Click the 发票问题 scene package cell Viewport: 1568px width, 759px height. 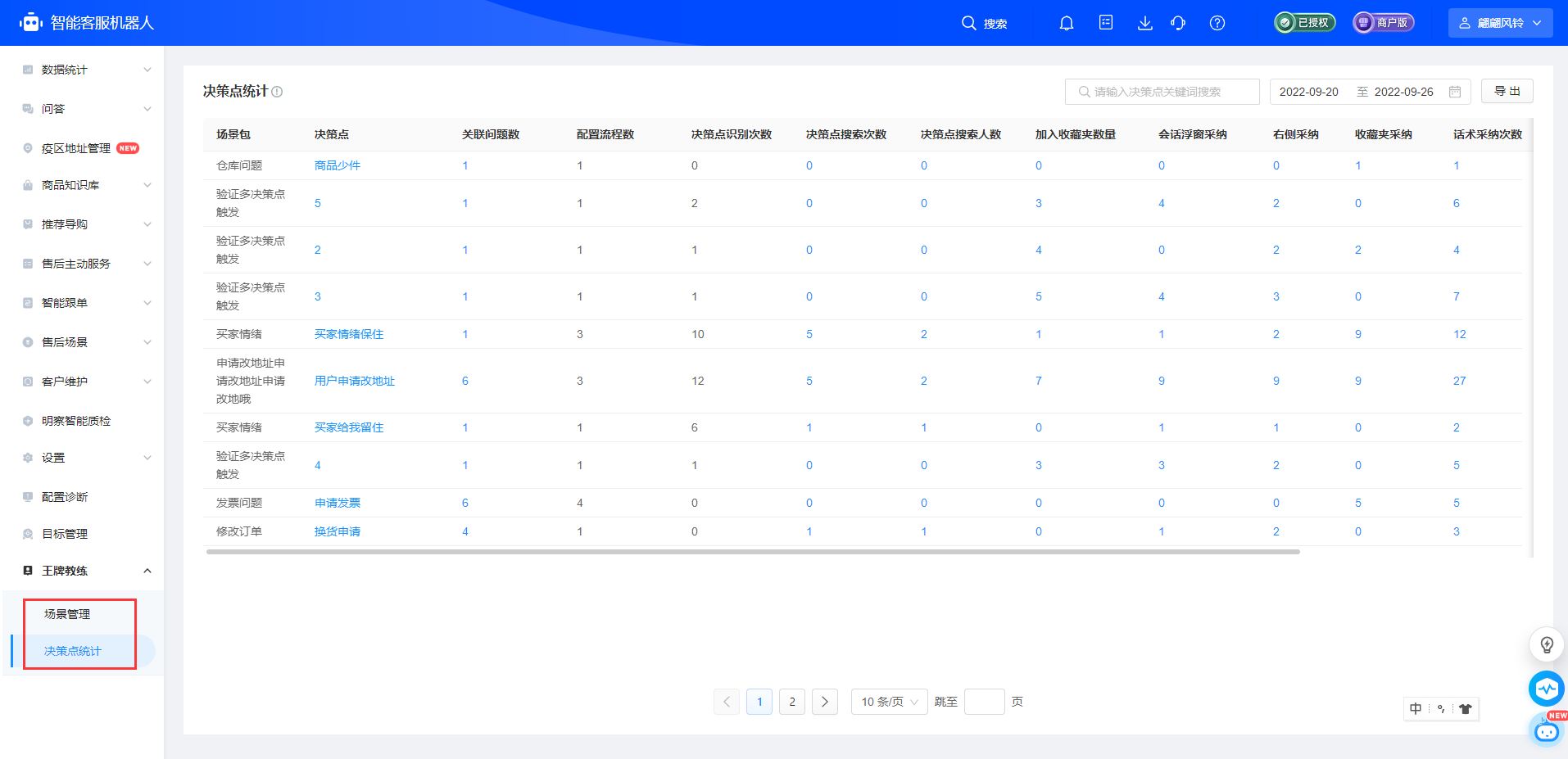[x=239, y=503]
